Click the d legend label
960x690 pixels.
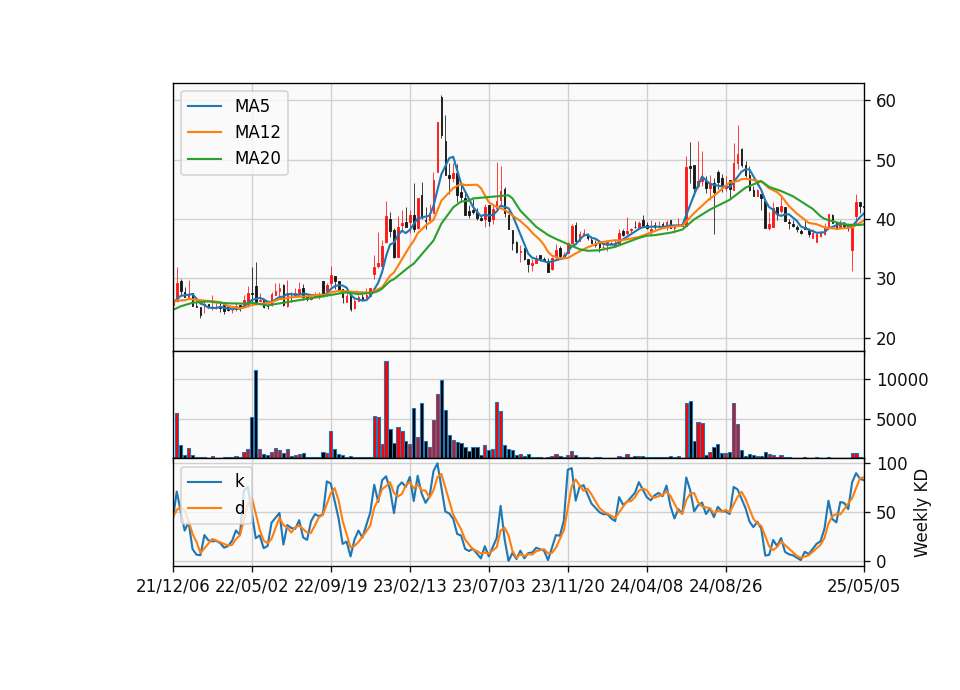239,508
